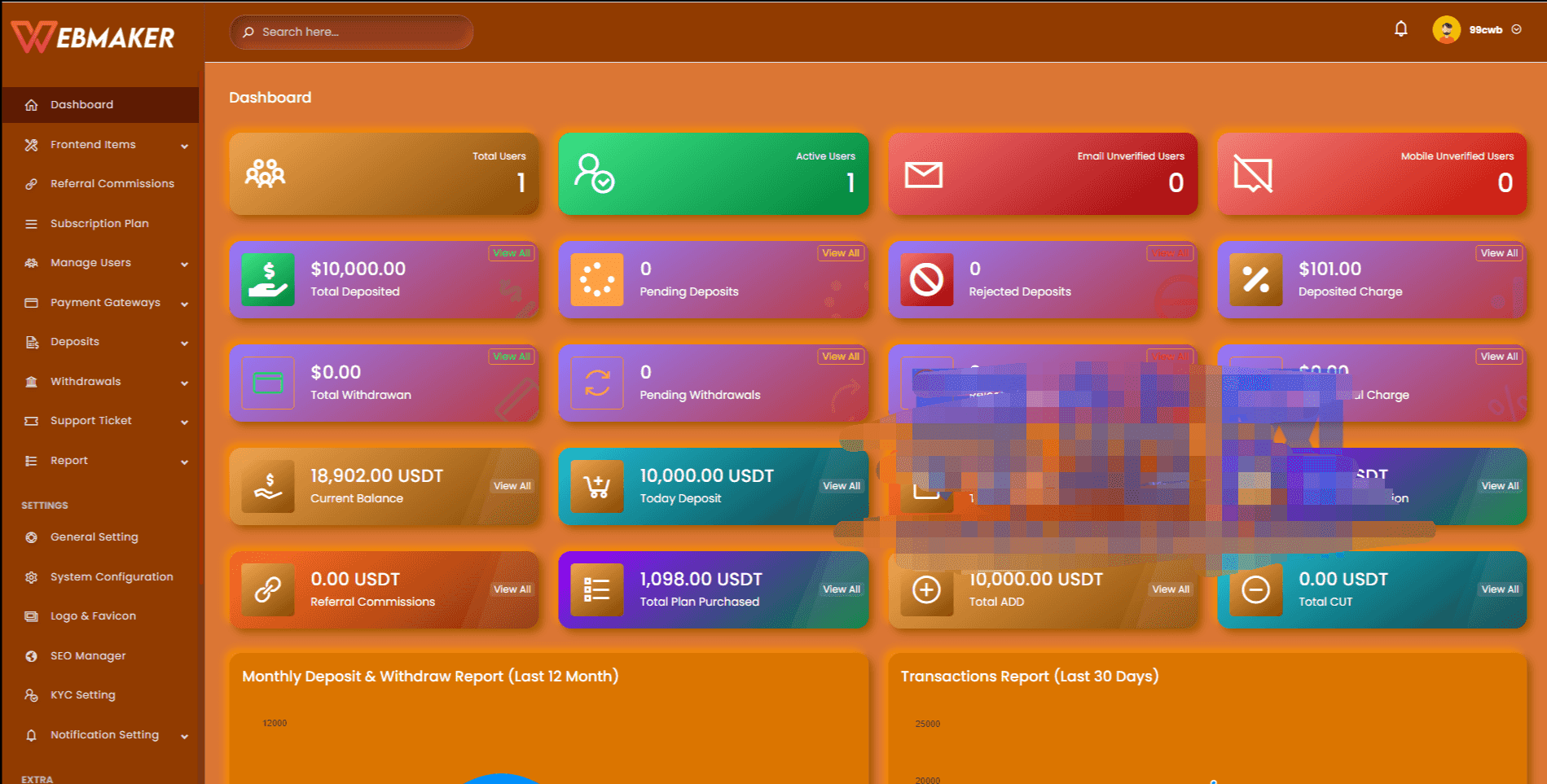Click the Deposited Charge percent icon
Viewport: 1547px width, 784px height.
coord(1255,279)
